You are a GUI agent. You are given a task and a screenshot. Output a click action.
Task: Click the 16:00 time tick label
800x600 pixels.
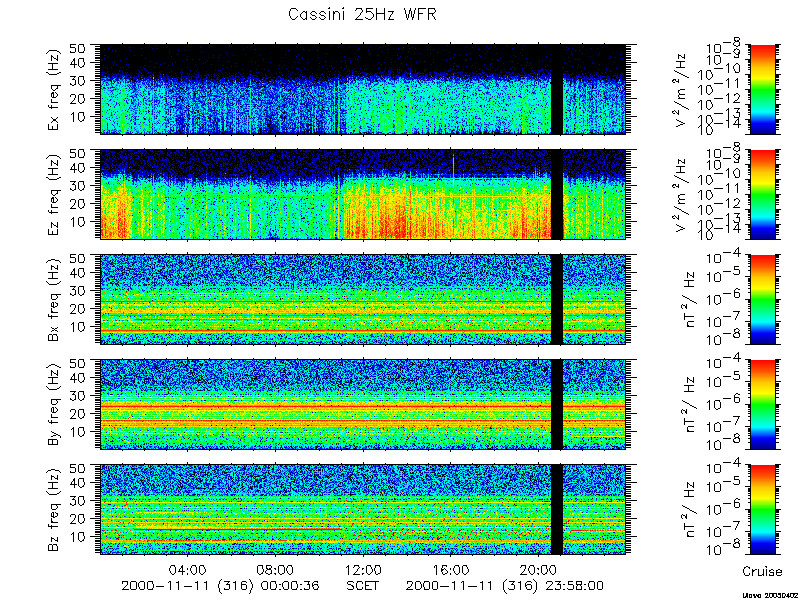451,569
